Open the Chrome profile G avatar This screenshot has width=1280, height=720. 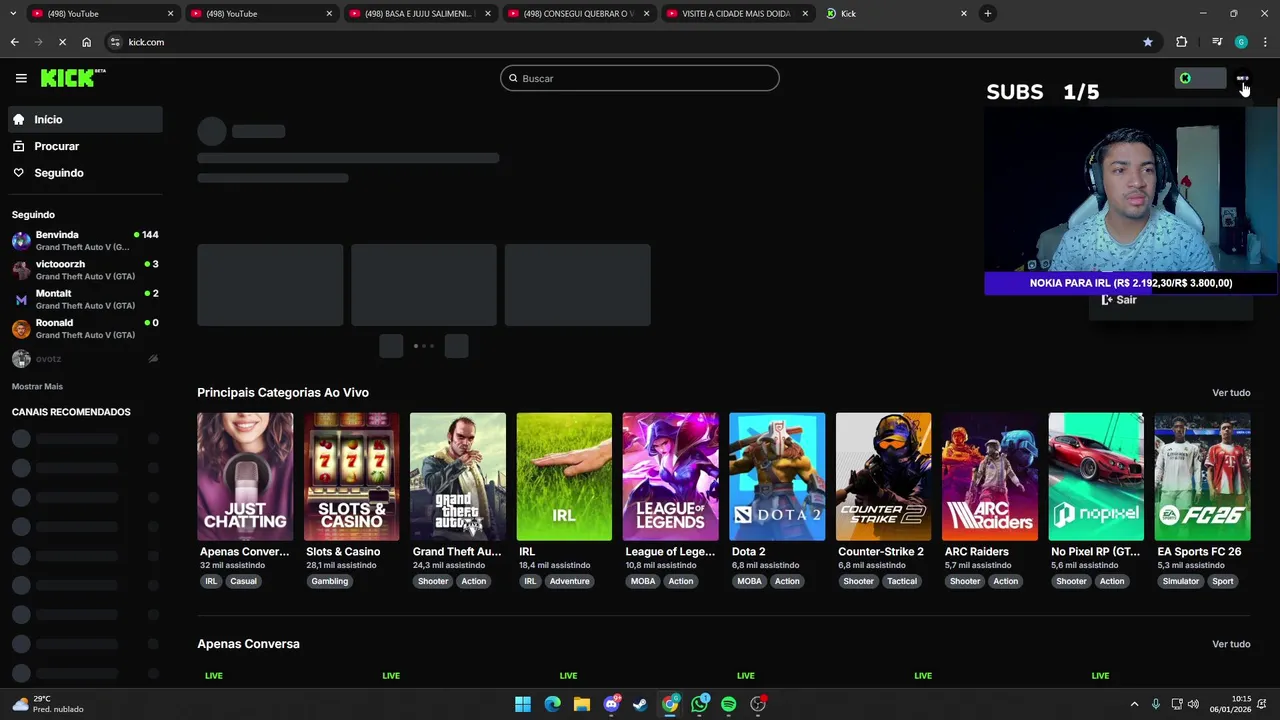1241,42
